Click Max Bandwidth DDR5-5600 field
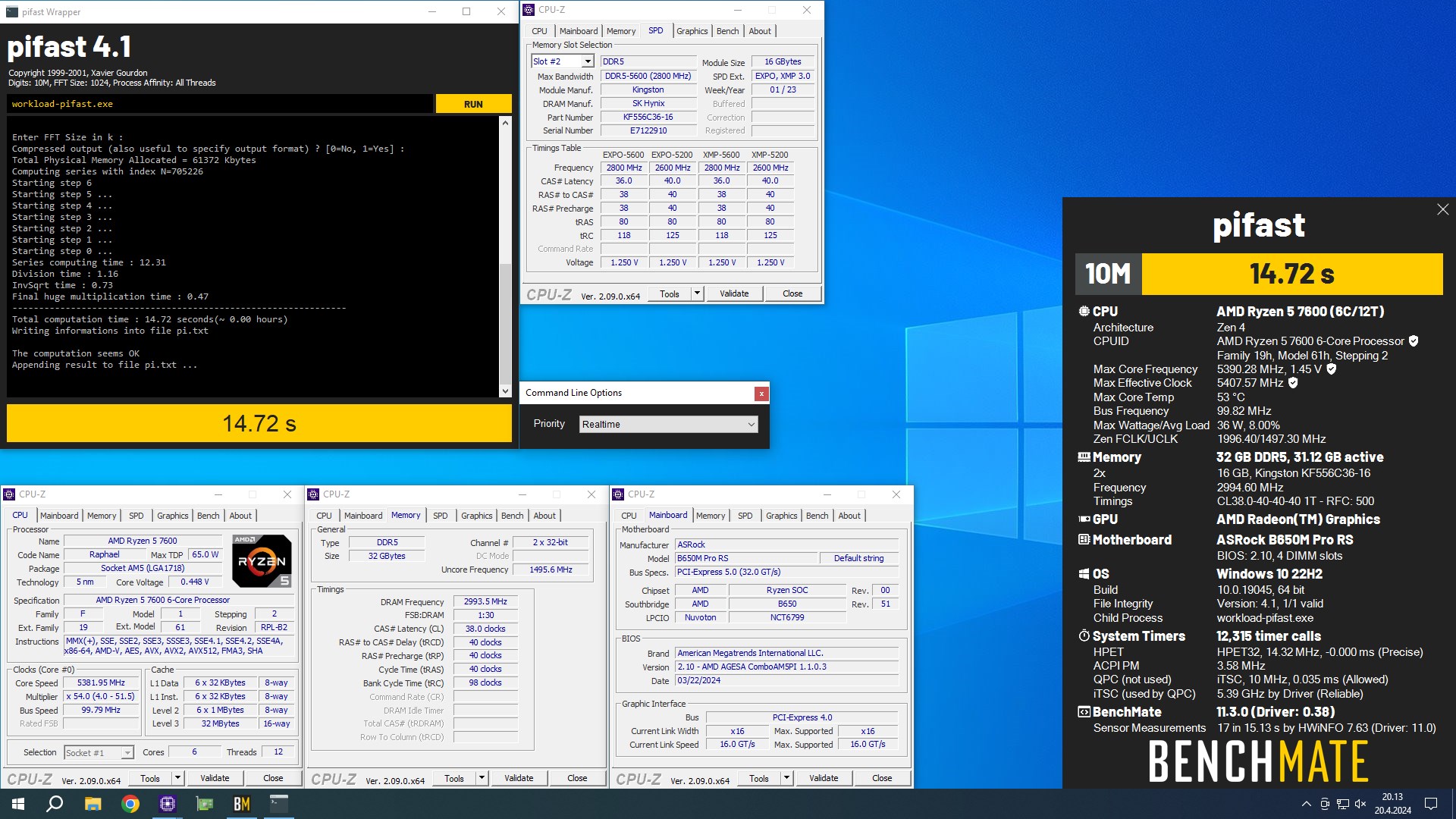 coord(648,77)
